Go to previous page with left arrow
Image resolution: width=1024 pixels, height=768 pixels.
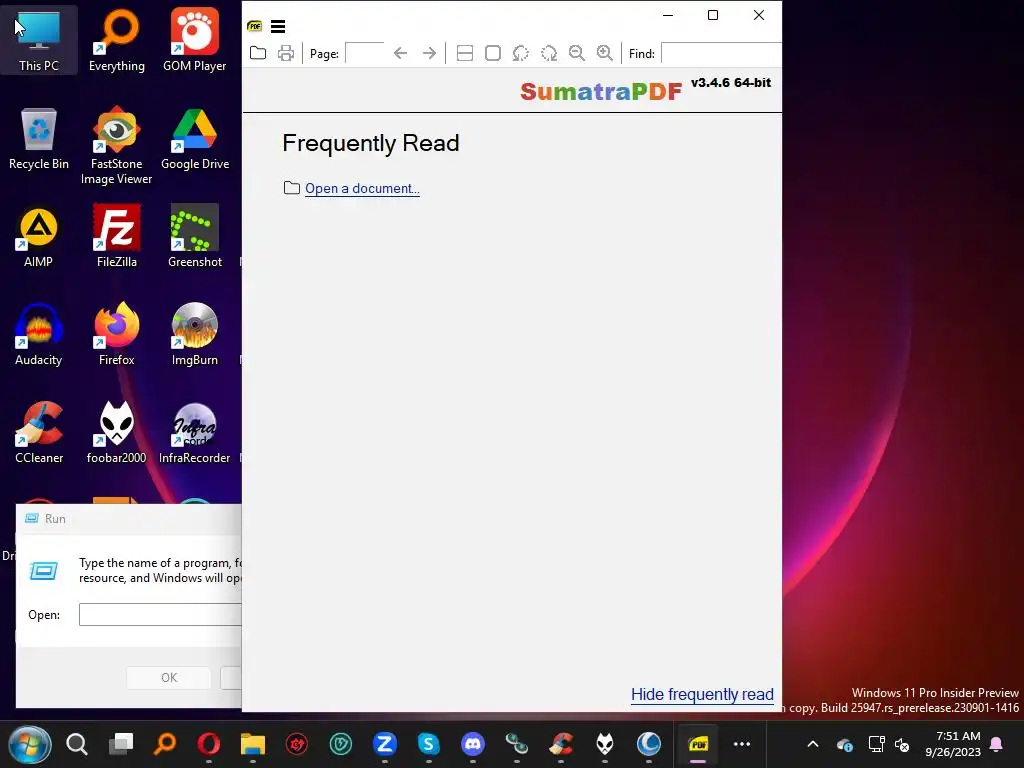click(400, 53)
